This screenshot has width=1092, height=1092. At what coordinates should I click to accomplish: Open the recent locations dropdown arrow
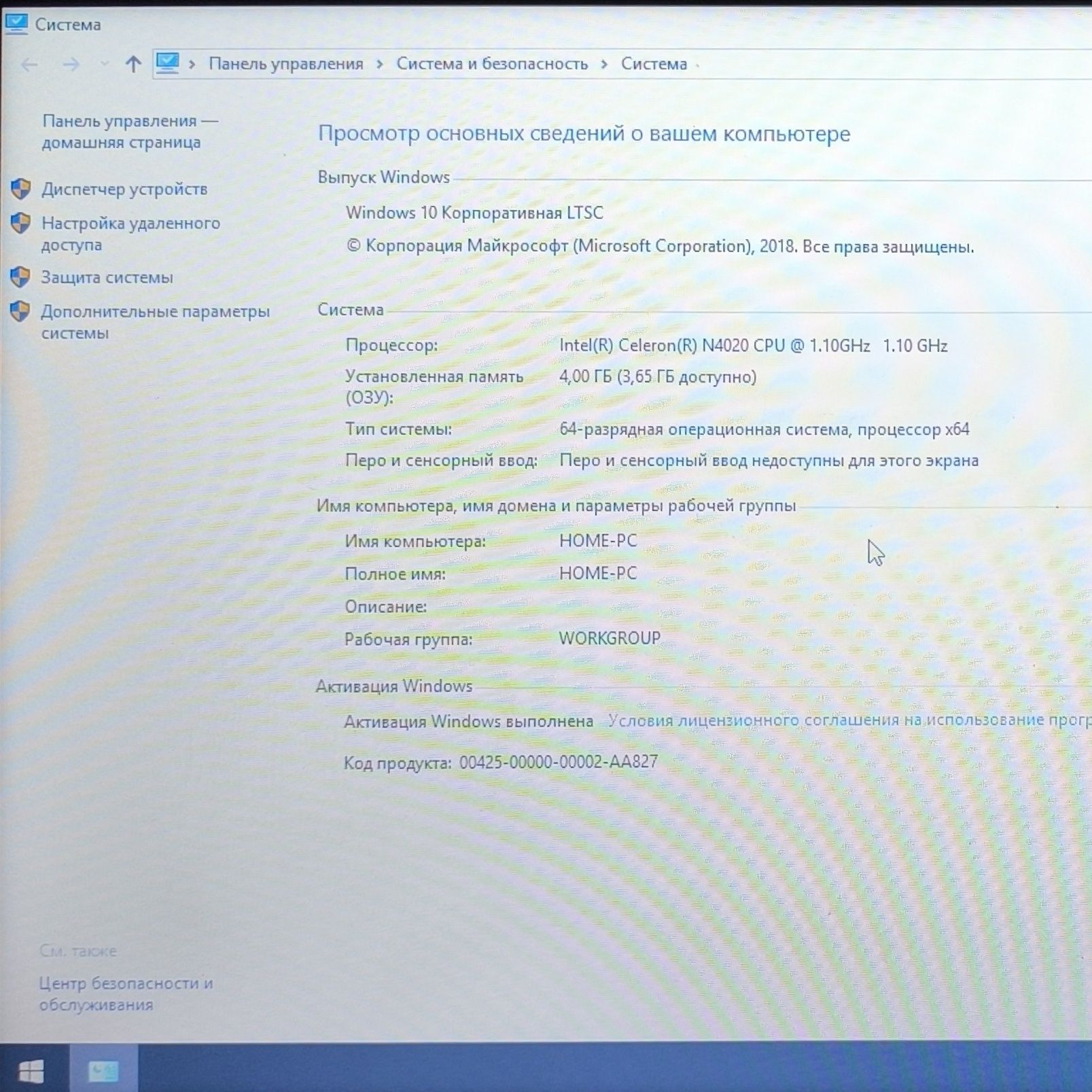coord(105,64)
